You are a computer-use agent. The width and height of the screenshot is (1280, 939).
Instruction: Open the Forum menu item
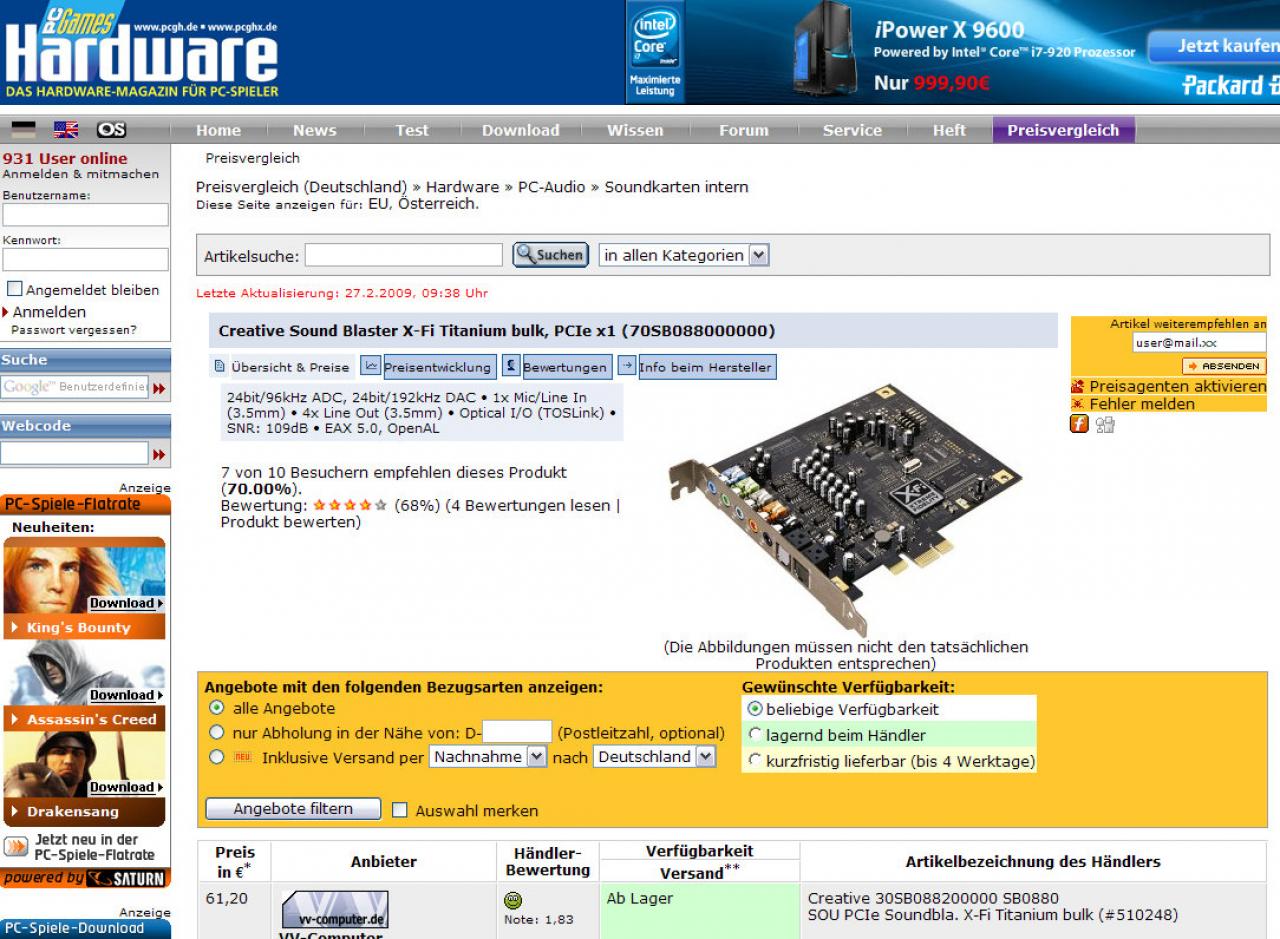point(744,130)
